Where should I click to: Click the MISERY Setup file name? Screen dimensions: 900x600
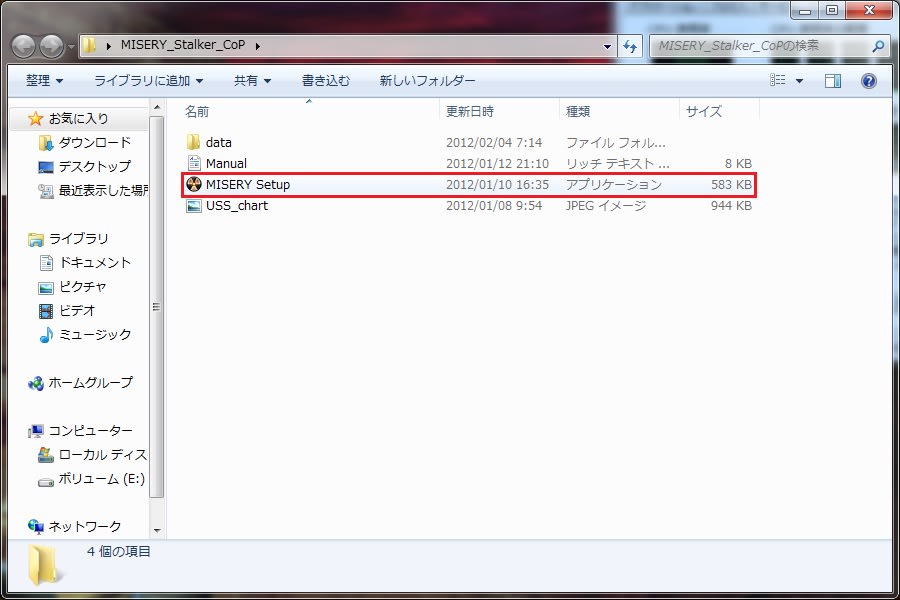[x=248, y=185]
